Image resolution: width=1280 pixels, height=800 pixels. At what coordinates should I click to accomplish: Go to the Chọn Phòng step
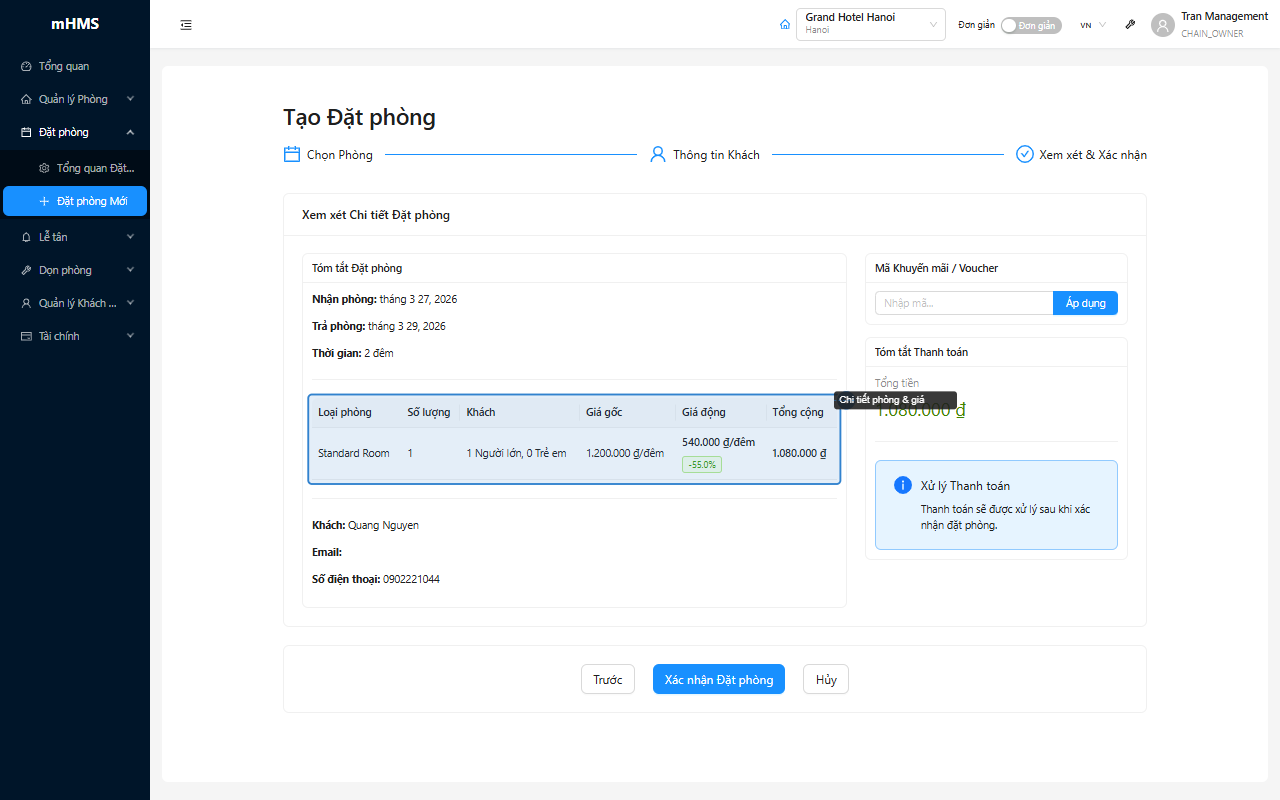328,155
